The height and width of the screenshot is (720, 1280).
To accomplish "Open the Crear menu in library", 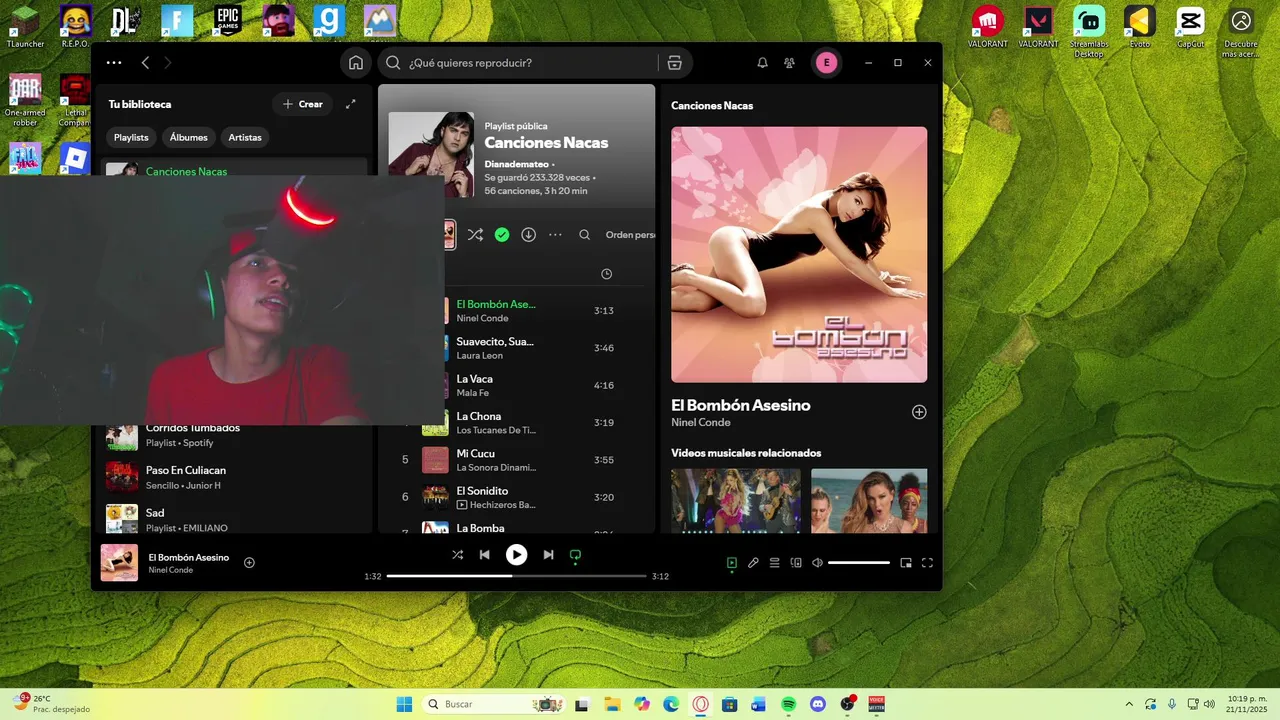I will coord(303,104).
